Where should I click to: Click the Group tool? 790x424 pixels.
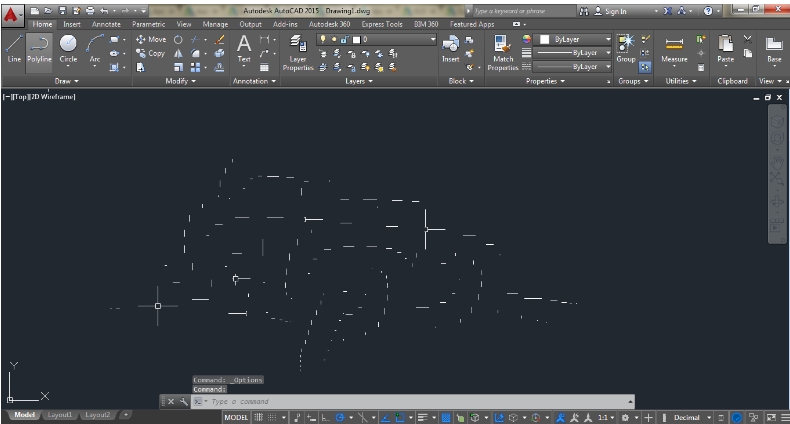(626, 49)
